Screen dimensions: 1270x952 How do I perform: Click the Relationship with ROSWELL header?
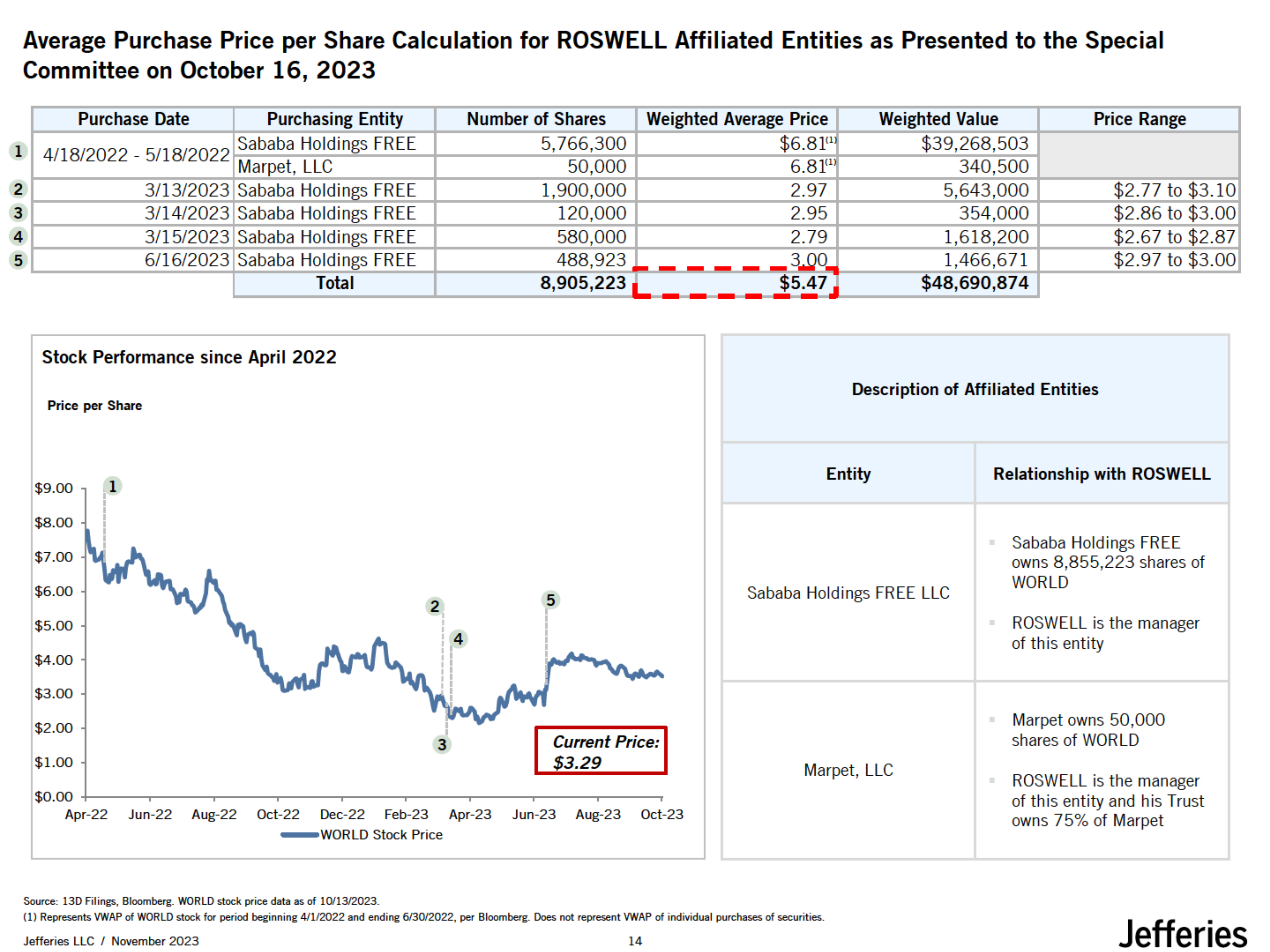1101,474
